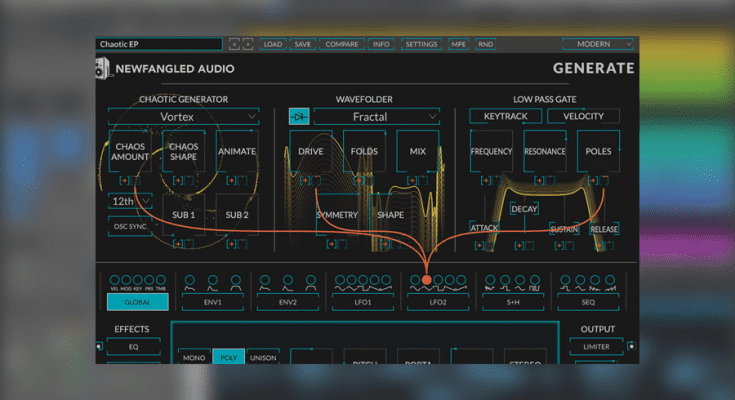Screen dimensions: 735x400
Task: Expand the MODERN theme dropdown
Action: 598,44
